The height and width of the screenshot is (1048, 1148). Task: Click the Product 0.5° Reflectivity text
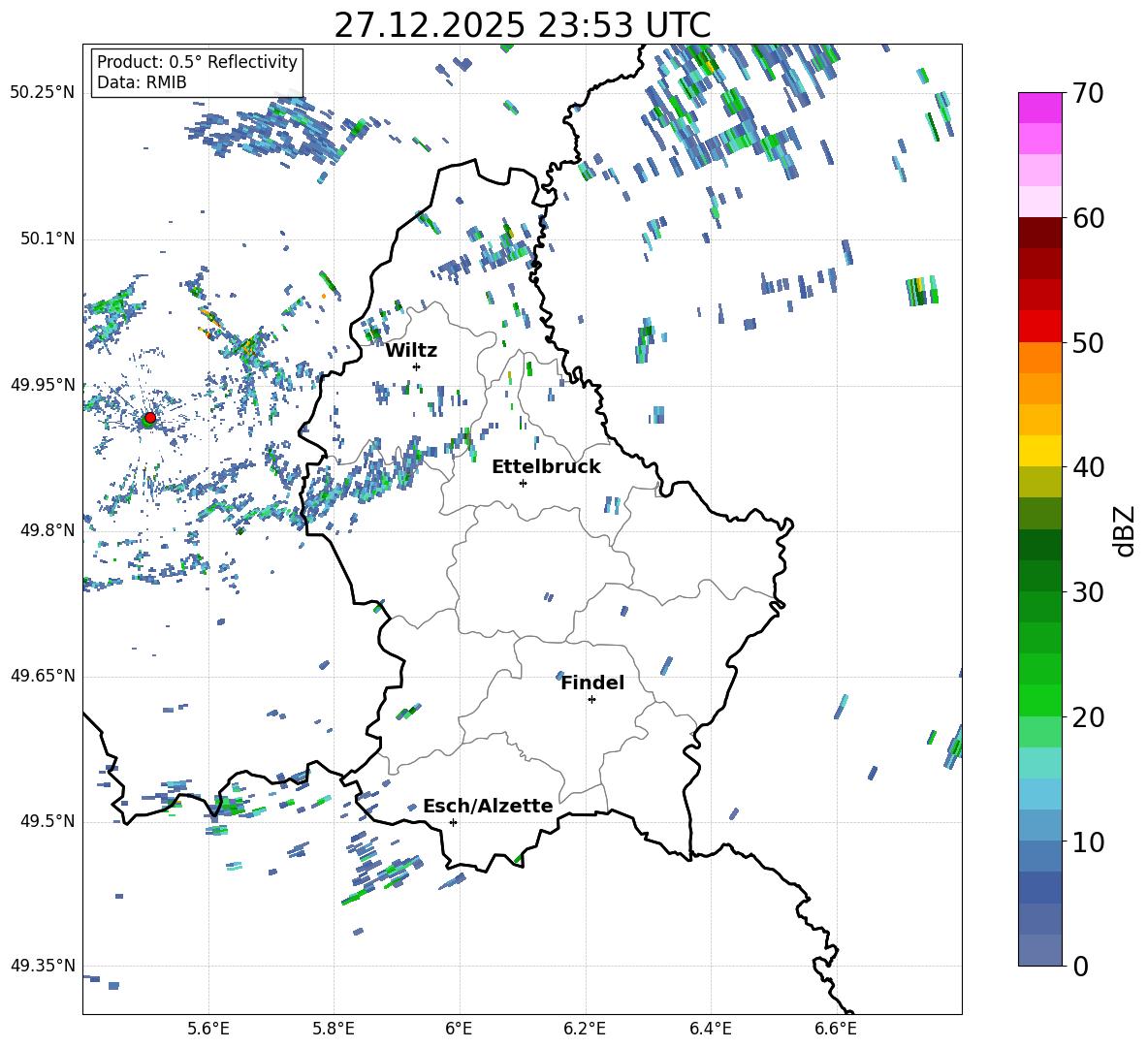197,62
